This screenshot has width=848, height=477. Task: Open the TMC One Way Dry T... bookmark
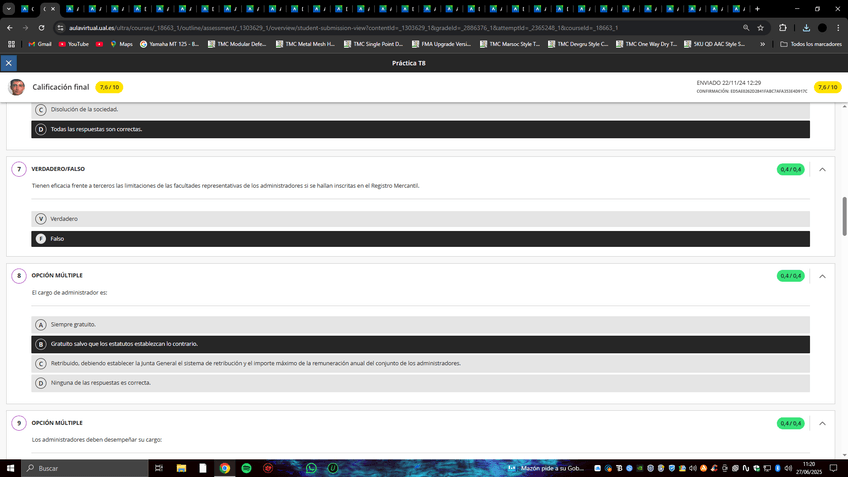(x=646, y=44)
